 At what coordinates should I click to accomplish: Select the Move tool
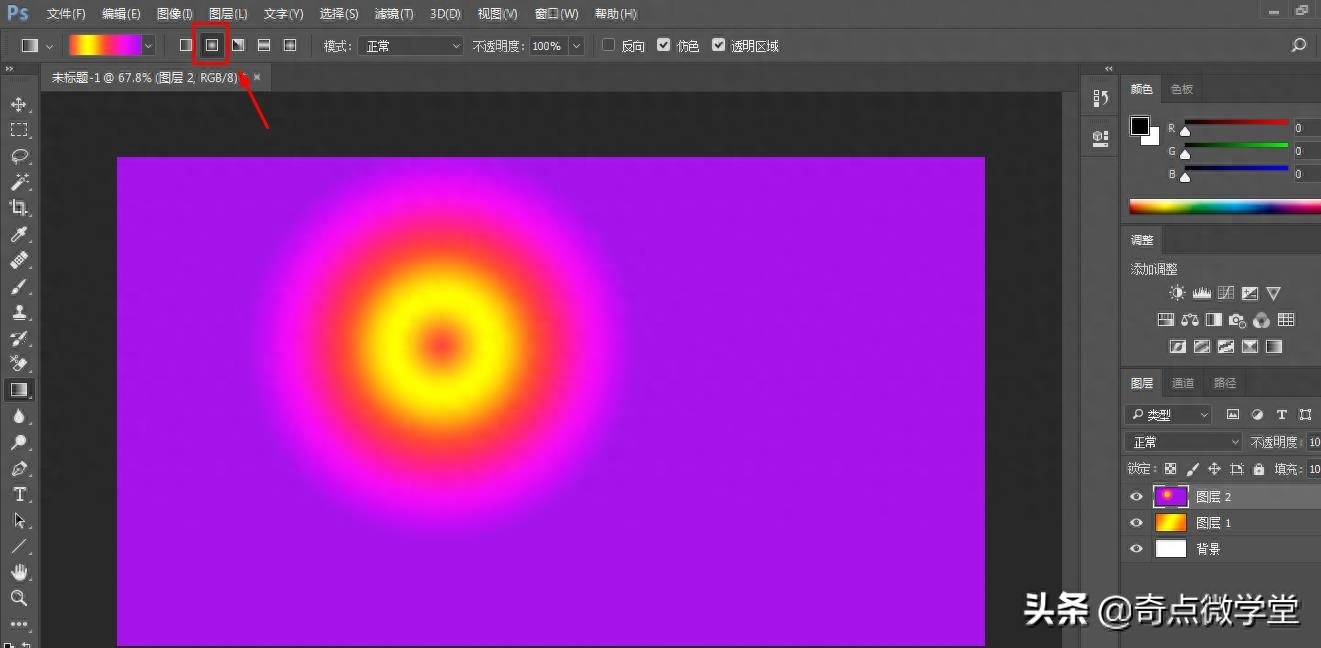click(x=19, y=105)
